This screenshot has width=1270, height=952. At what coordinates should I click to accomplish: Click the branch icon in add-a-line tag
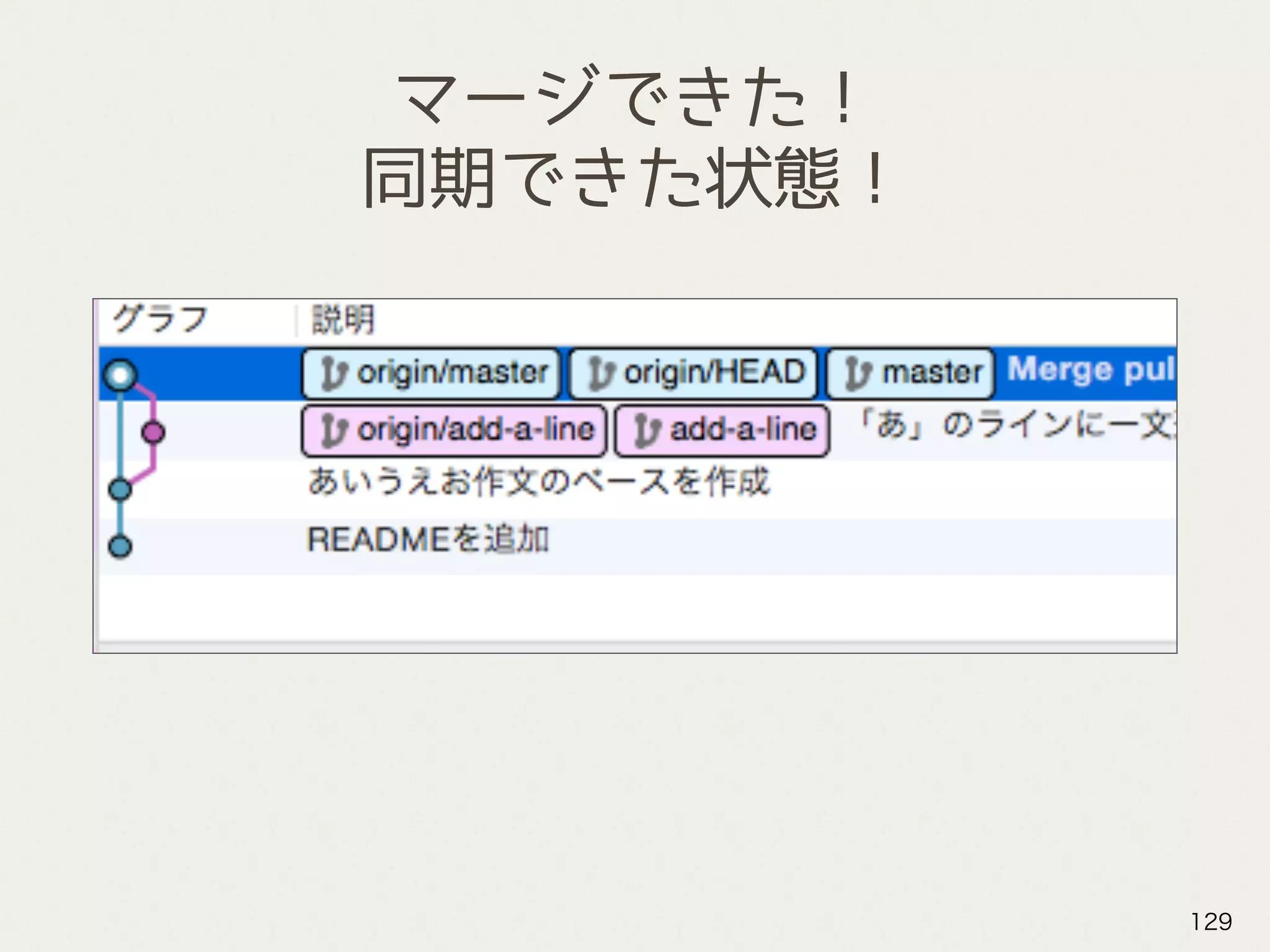pos(648,431)
